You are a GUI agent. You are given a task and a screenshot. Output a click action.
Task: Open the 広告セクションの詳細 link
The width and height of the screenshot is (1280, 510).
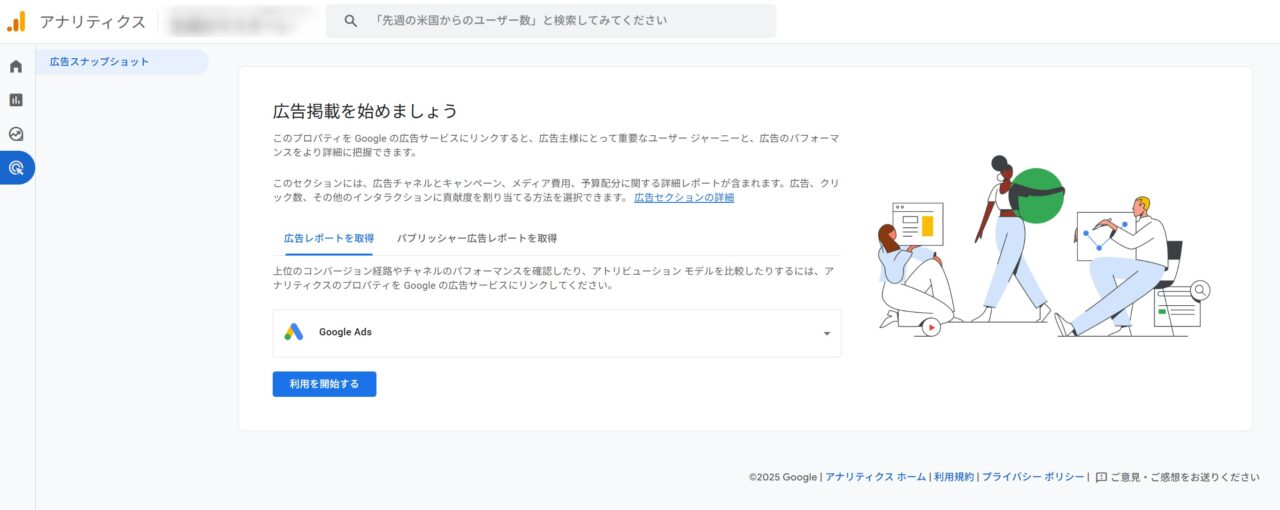(x=684, y=198)
